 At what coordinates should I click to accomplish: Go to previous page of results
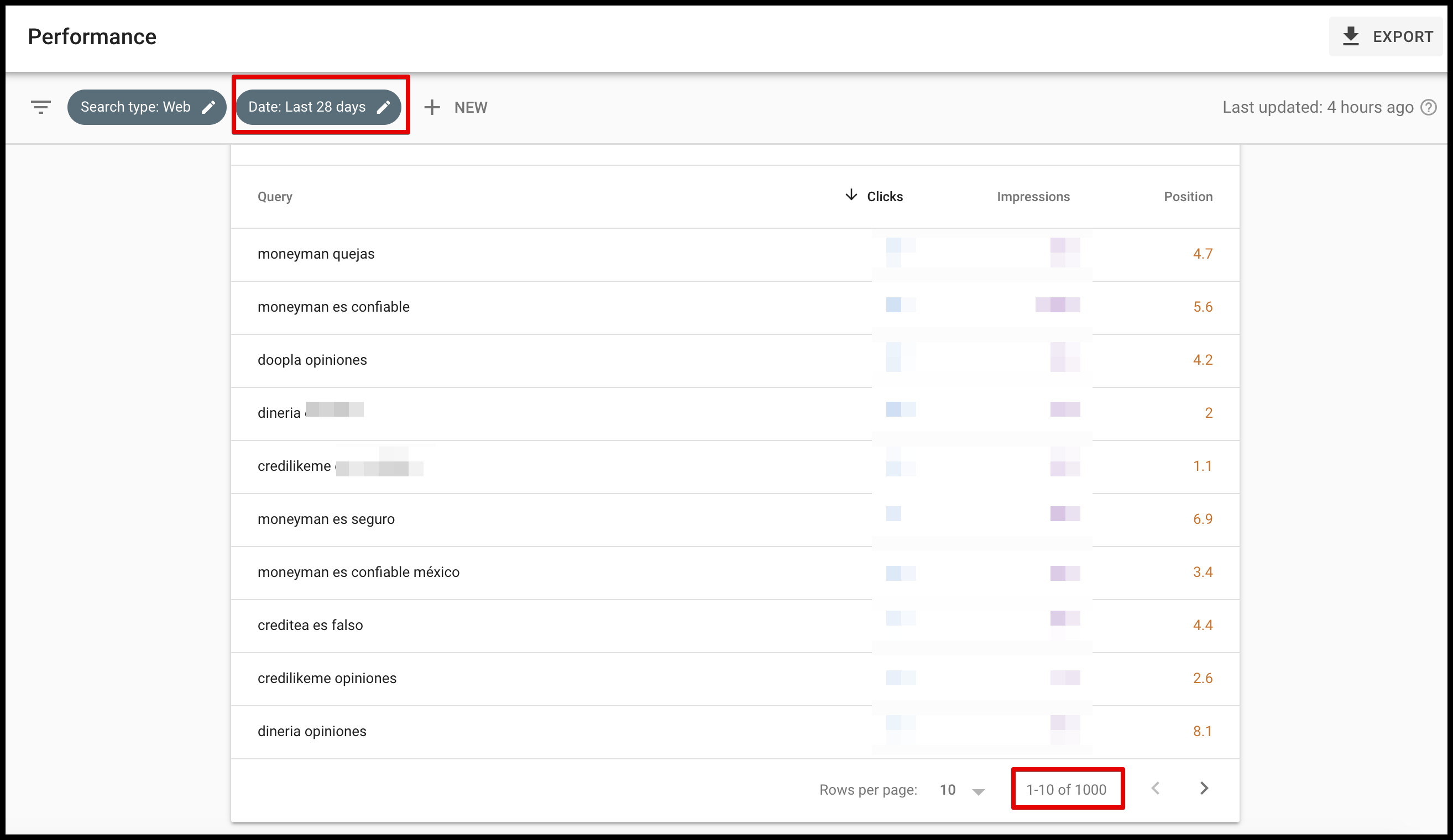pyautogui.click(x=1156, y=789)
